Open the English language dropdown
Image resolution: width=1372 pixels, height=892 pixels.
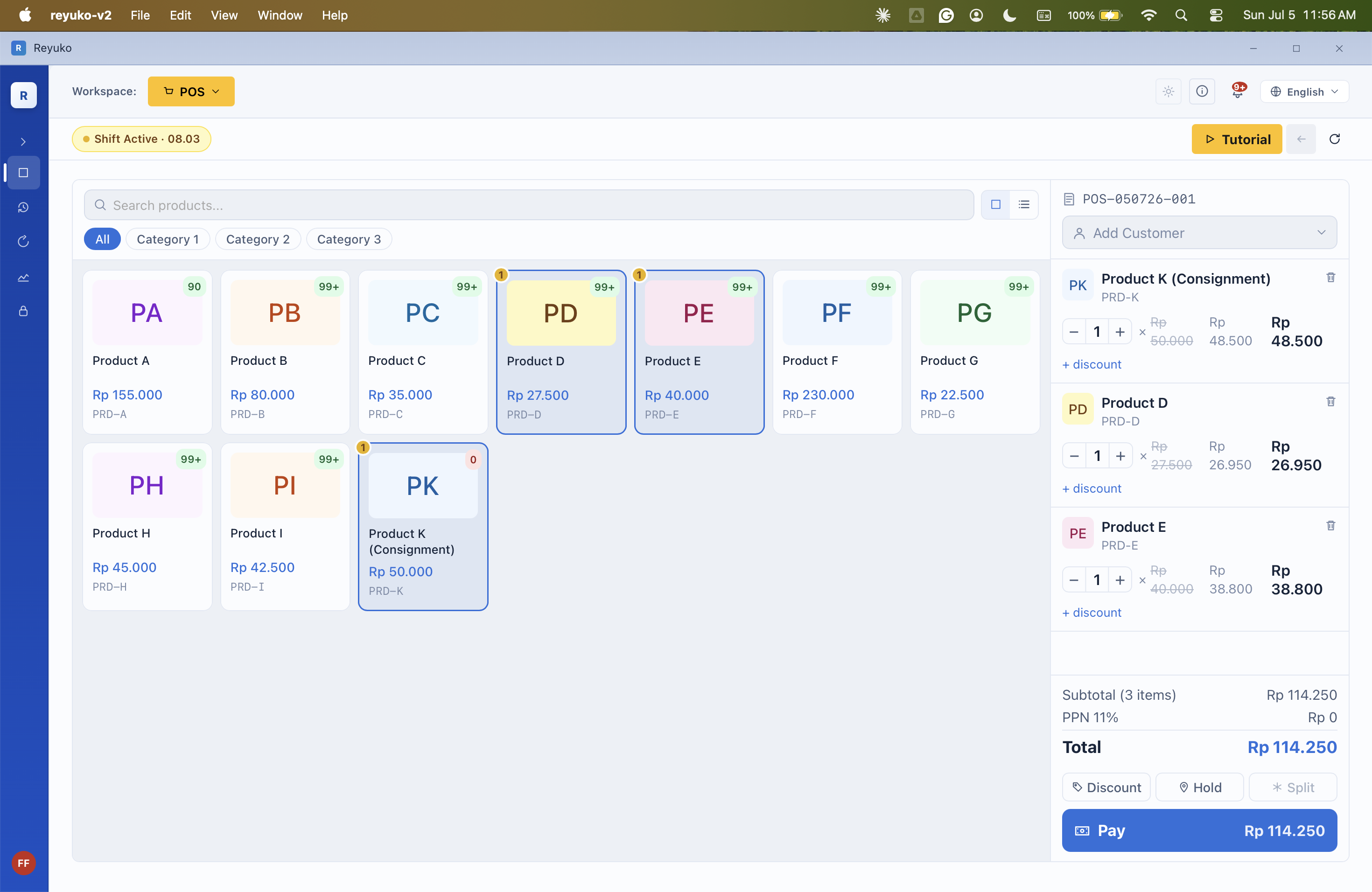click(1304, 91)
